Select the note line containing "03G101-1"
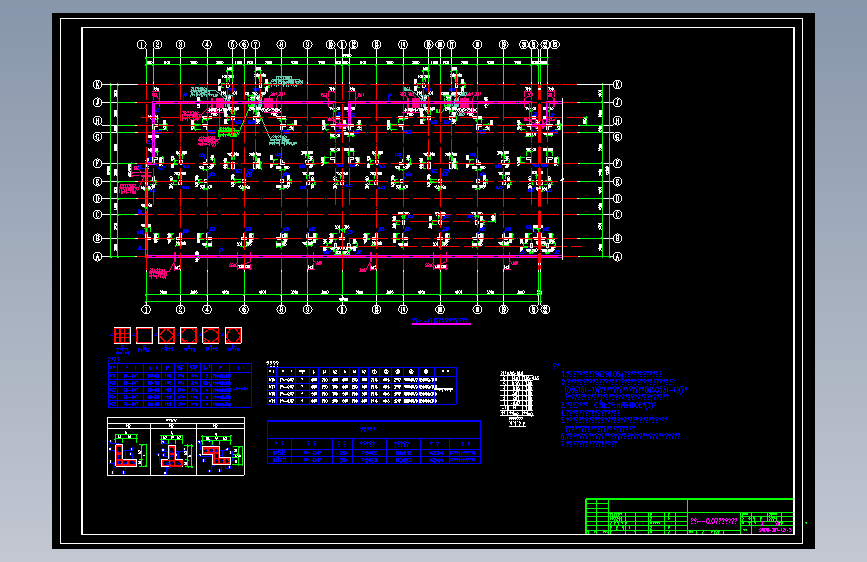 (625, 389)
